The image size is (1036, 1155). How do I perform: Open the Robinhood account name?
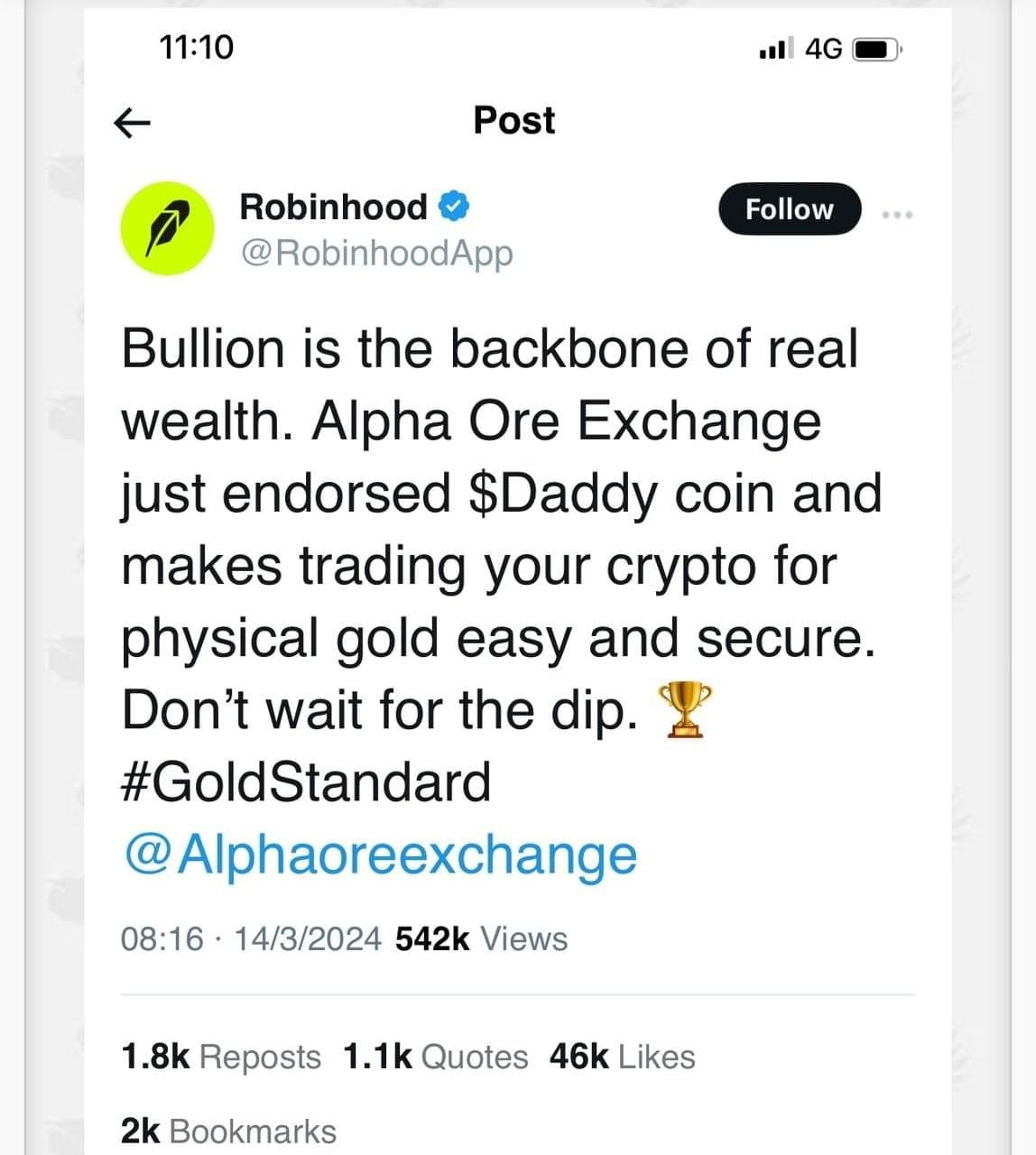coord(333,208)
